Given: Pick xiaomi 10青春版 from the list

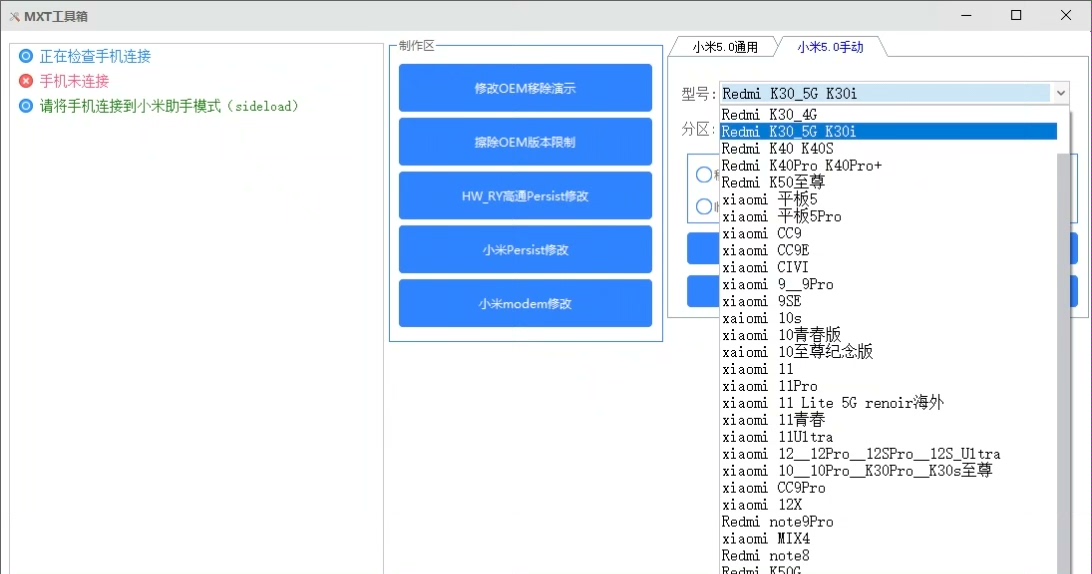Looking at the screenshot, I should (889, 335).
